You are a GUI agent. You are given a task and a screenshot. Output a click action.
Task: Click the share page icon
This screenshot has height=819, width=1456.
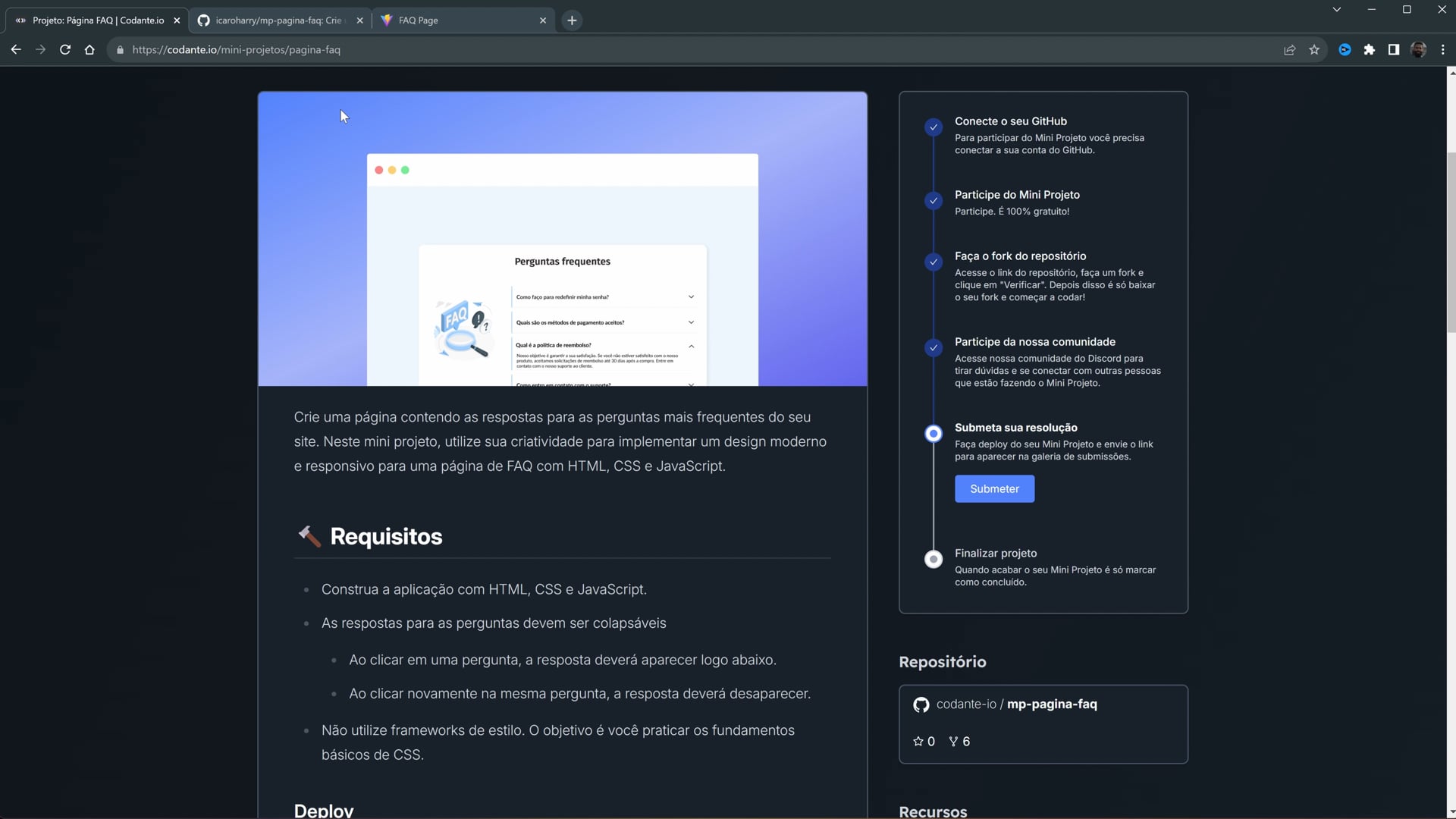point(1289,49)
